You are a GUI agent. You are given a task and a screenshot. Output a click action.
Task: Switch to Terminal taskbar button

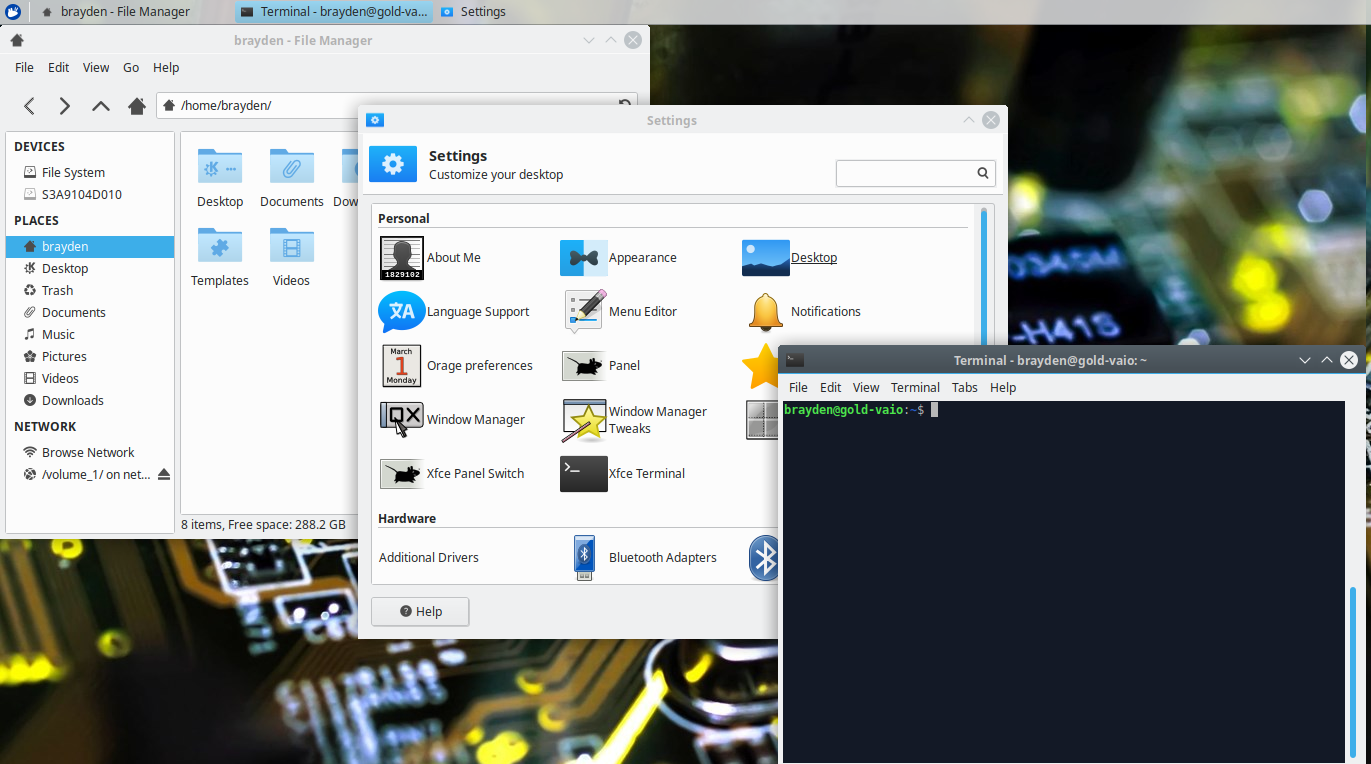[335, 12]
